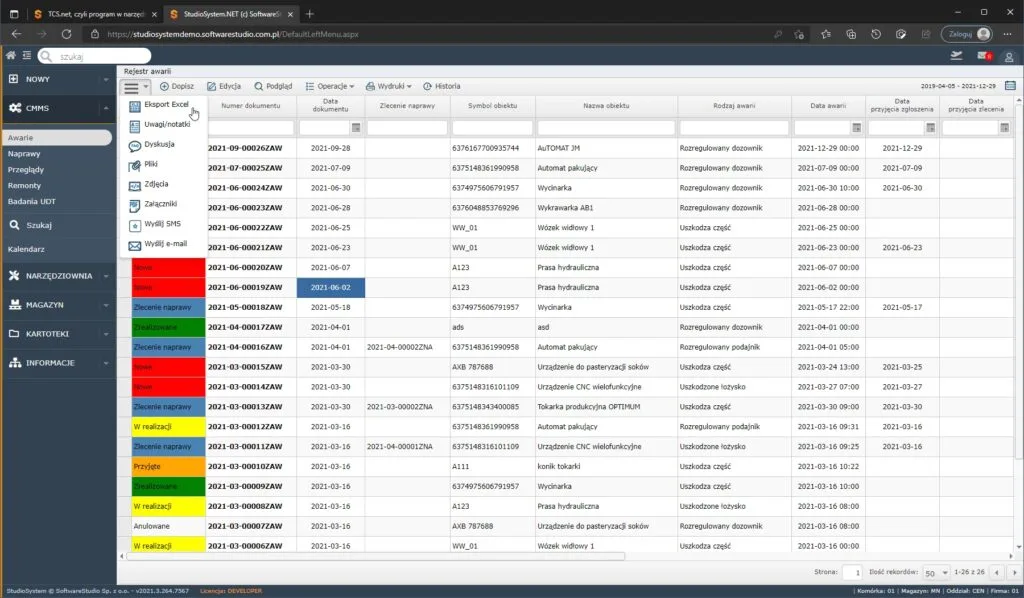Click the airplane icon in header
The image size is (1024, 598).
tap(956, 56)
